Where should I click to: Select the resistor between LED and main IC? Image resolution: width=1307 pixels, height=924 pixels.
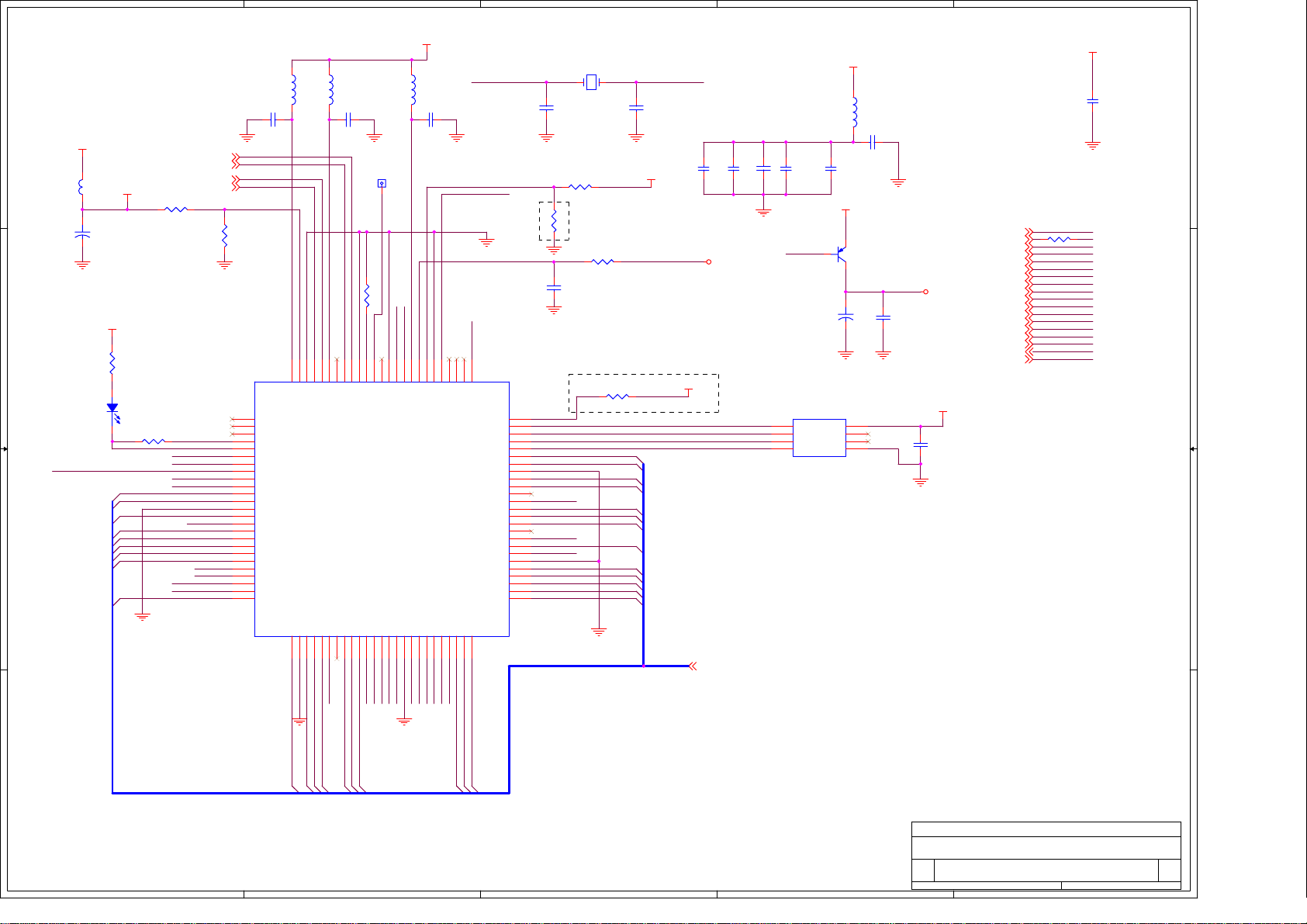tap(154, 441)
